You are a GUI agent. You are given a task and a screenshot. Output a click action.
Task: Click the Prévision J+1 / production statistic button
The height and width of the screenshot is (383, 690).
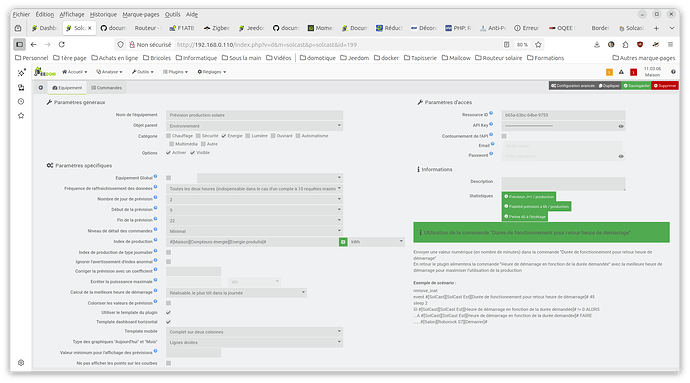tap(529, 197)
